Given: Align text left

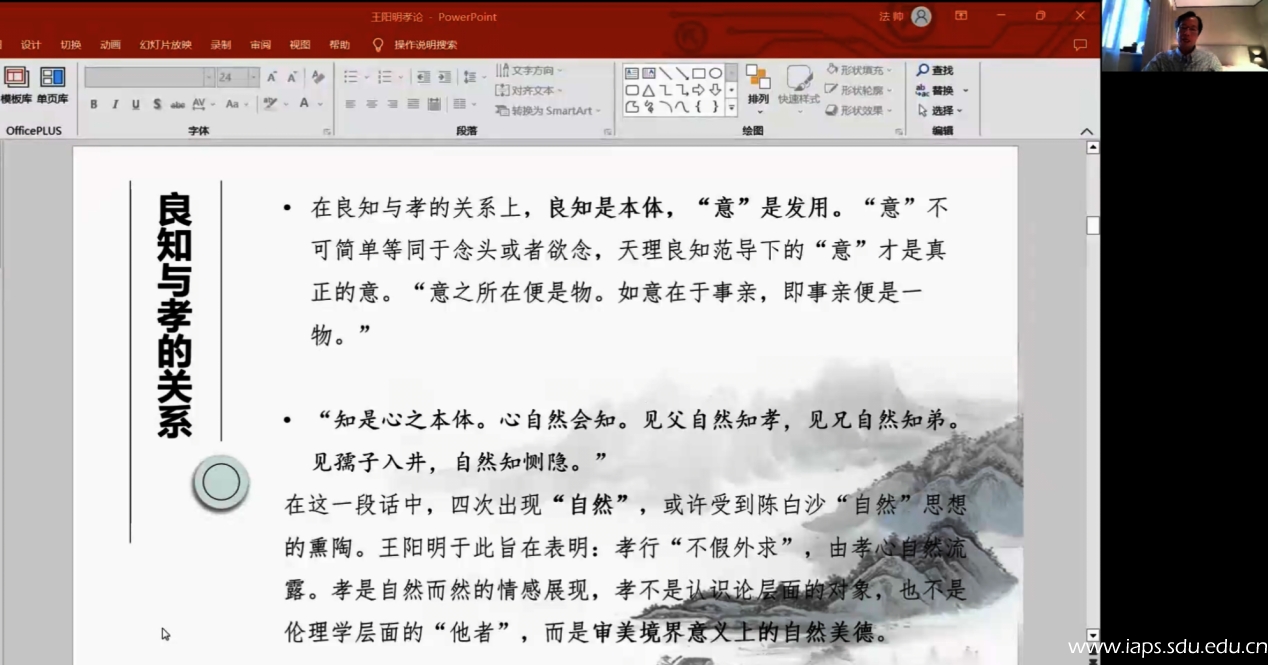Looking at the screenshot, I should [x=351, y=104].
